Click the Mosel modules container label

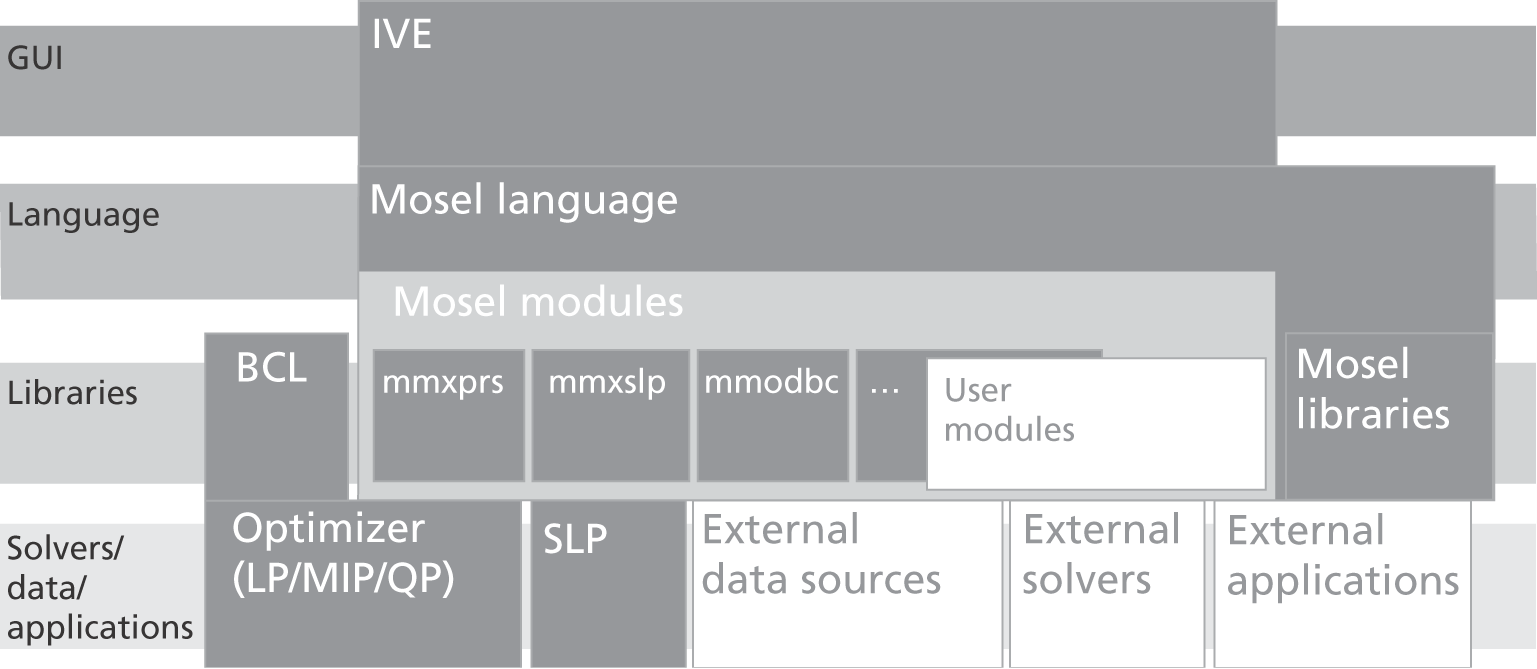(x=538, y=302)
